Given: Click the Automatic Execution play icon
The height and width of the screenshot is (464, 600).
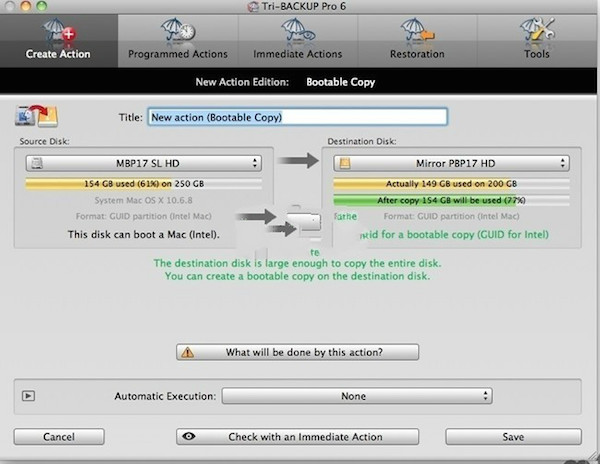Looking at the screenshot, I should pos(28,396).
